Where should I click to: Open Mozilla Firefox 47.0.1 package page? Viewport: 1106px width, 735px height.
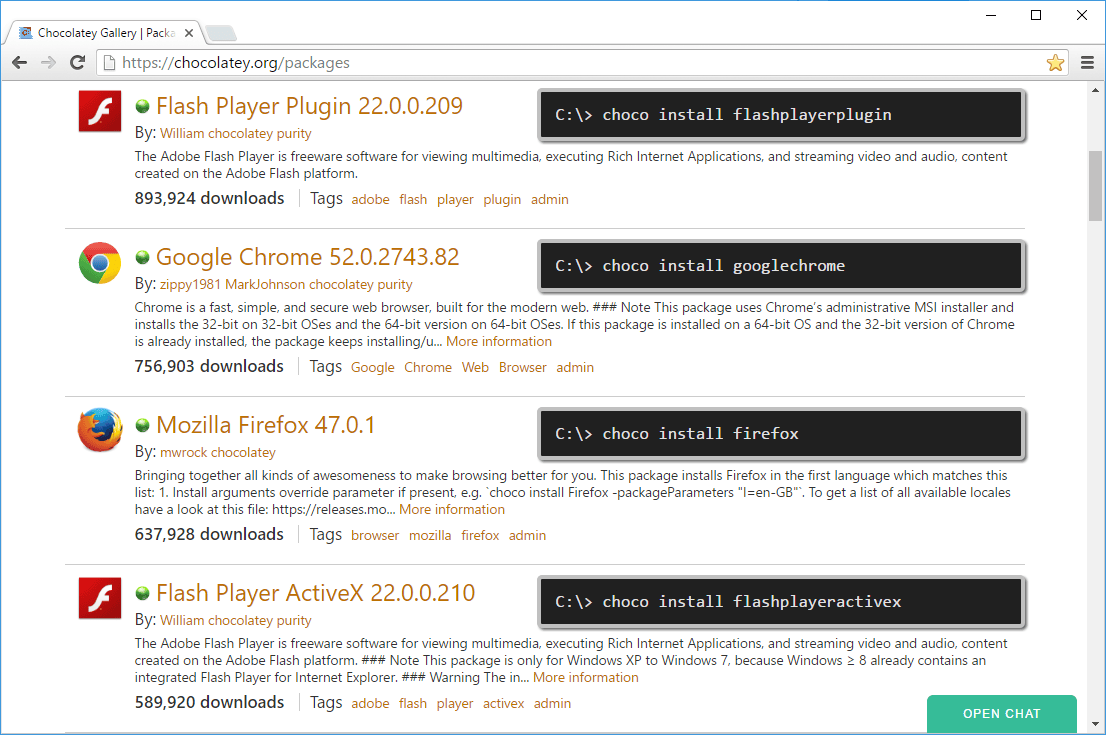pyautogui.click(x=265, y=425)
